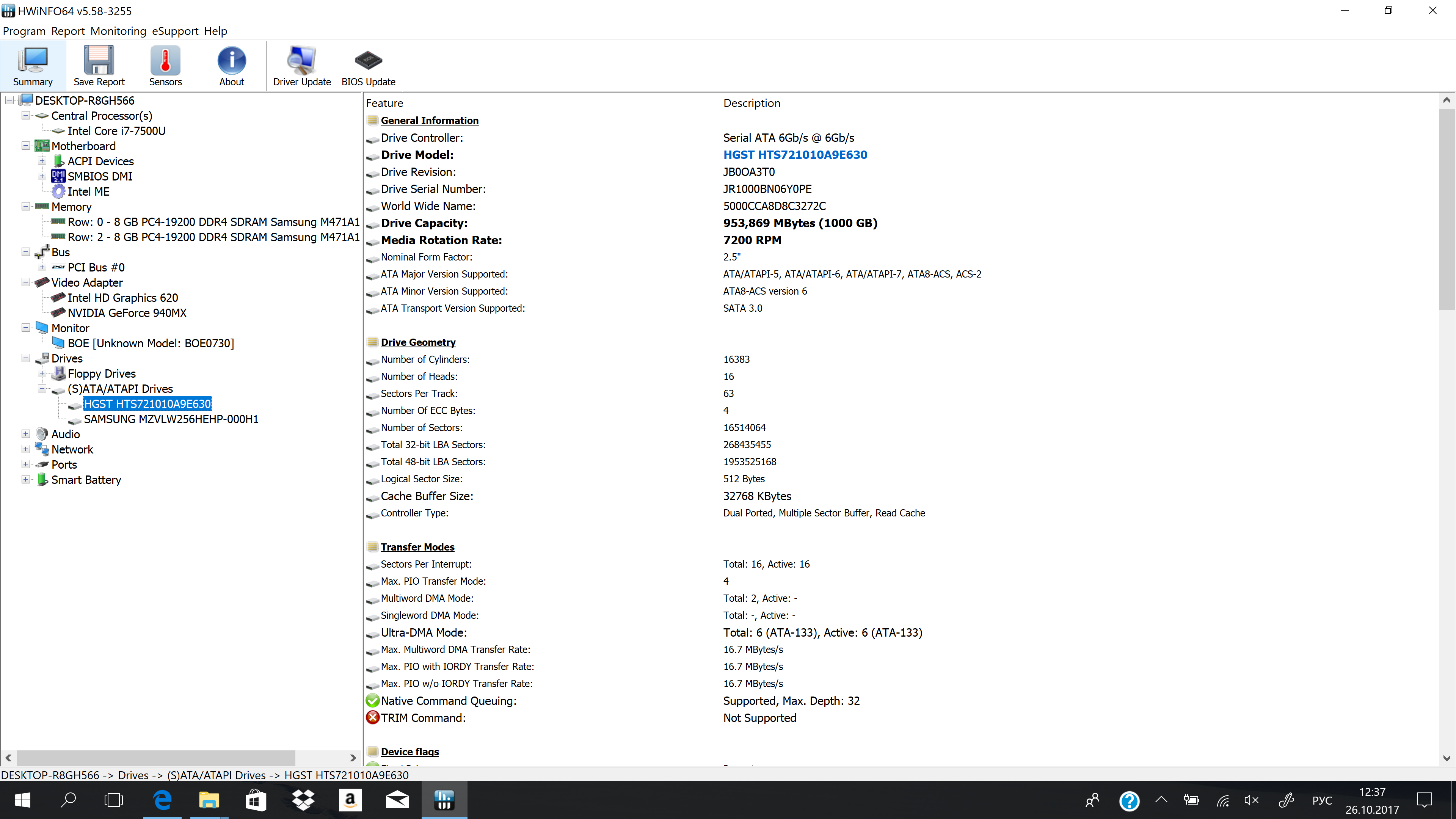1456x819 pixels.
Task: Click the details pane scroll down arrow
Action: click(1447, 758)
